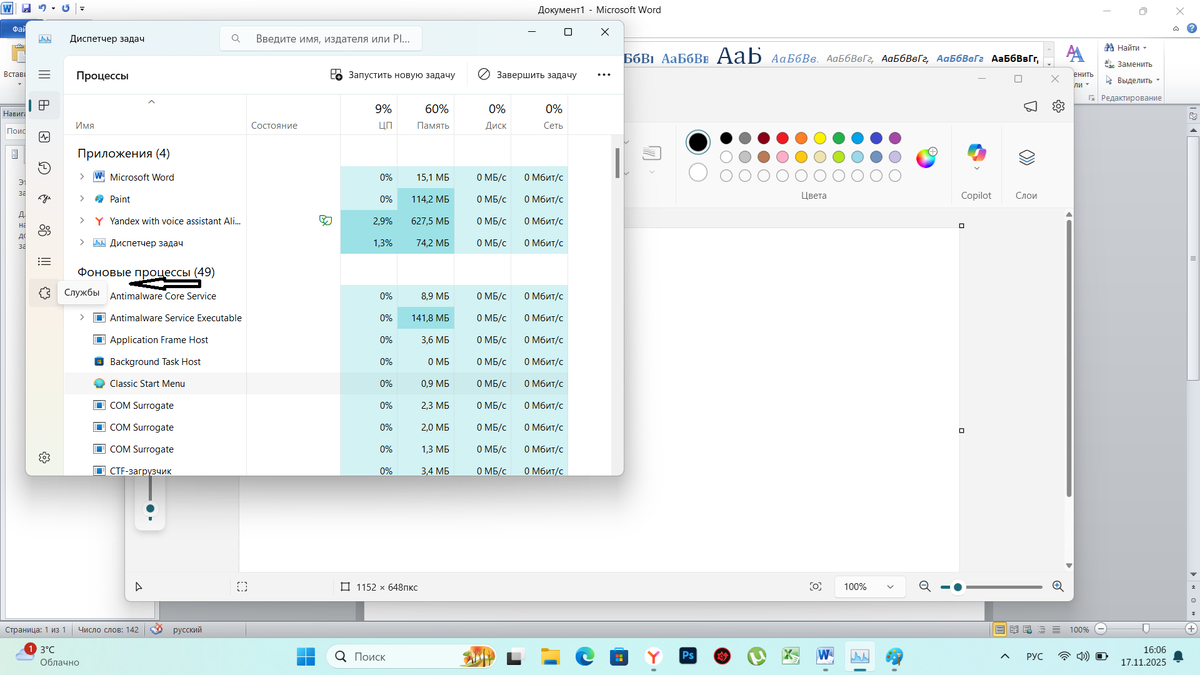Click Запустить новую задачу button

[x=392, y=75]
